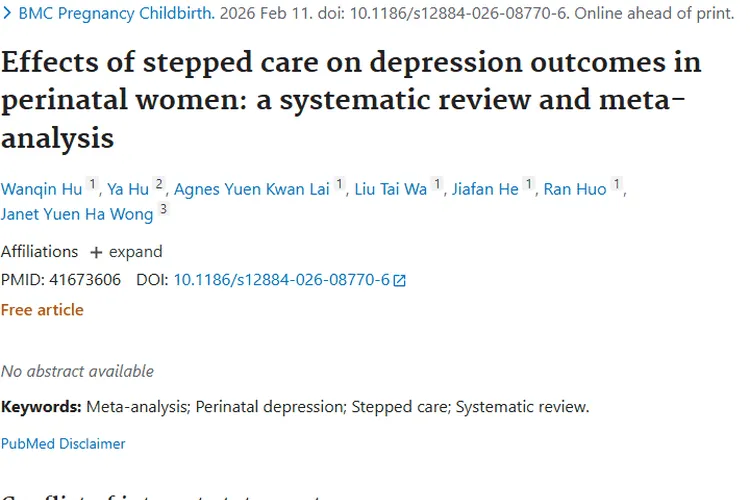The height and width of the screenshot is (500, 750).
Task: Expand the journal citation chevron
Action: (7, 15)
